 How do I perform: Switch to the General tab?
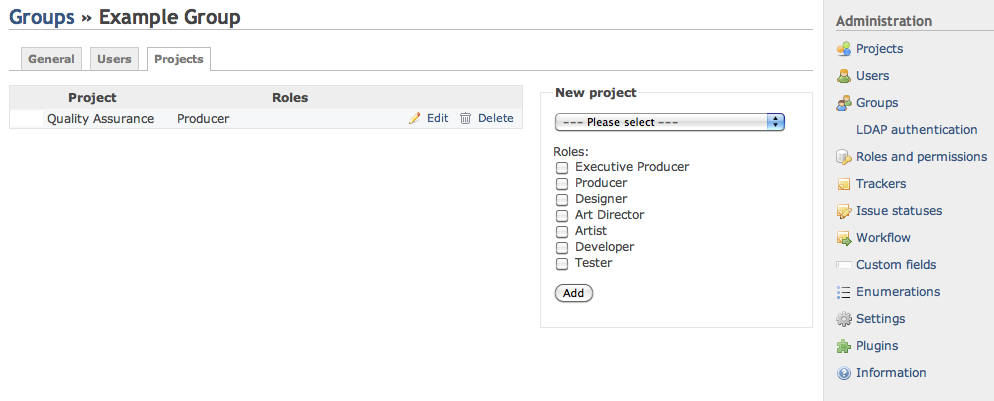(51, 59)
